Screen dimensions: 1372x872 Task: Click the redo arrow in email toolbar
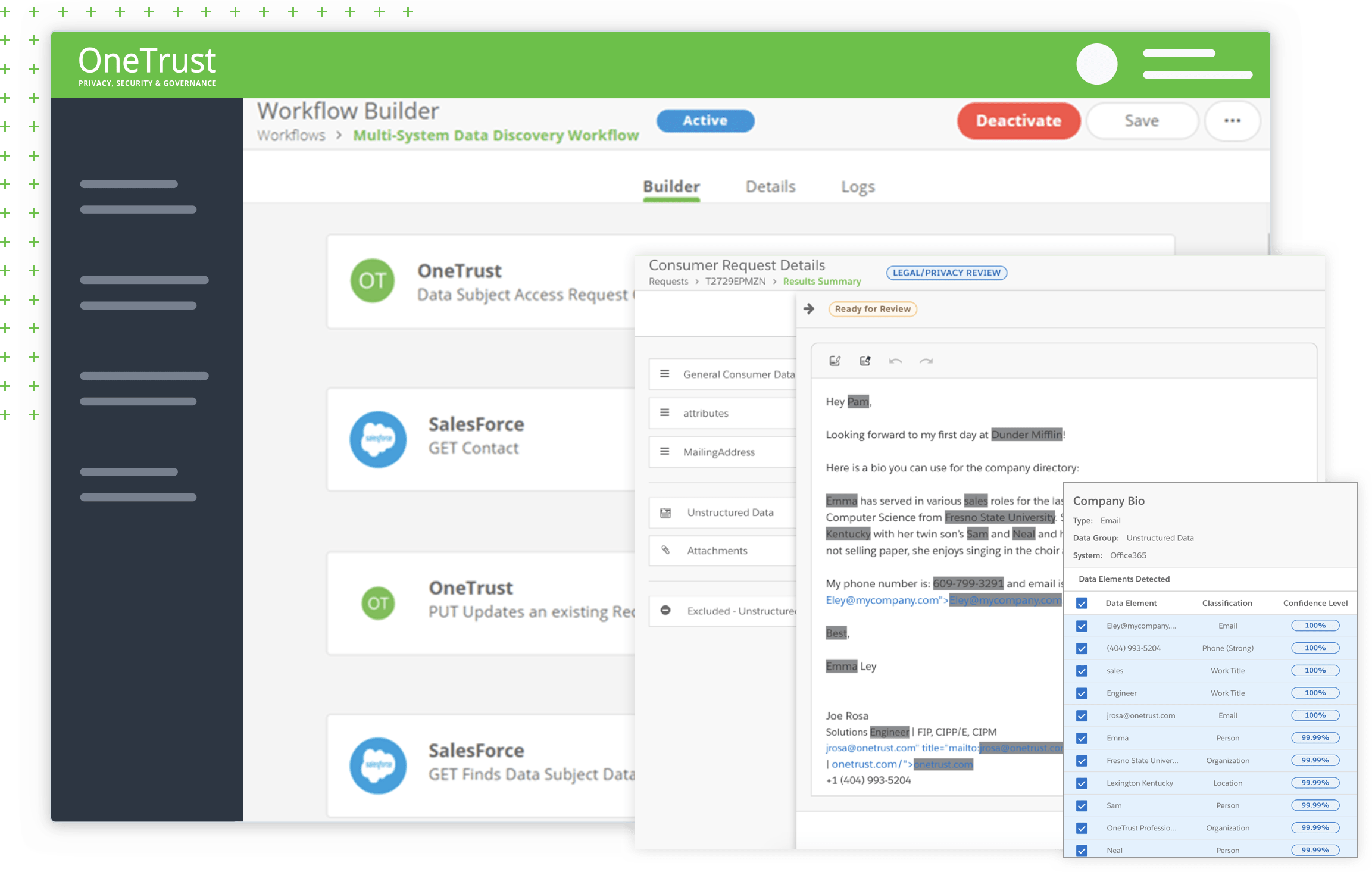click(926, 361)
